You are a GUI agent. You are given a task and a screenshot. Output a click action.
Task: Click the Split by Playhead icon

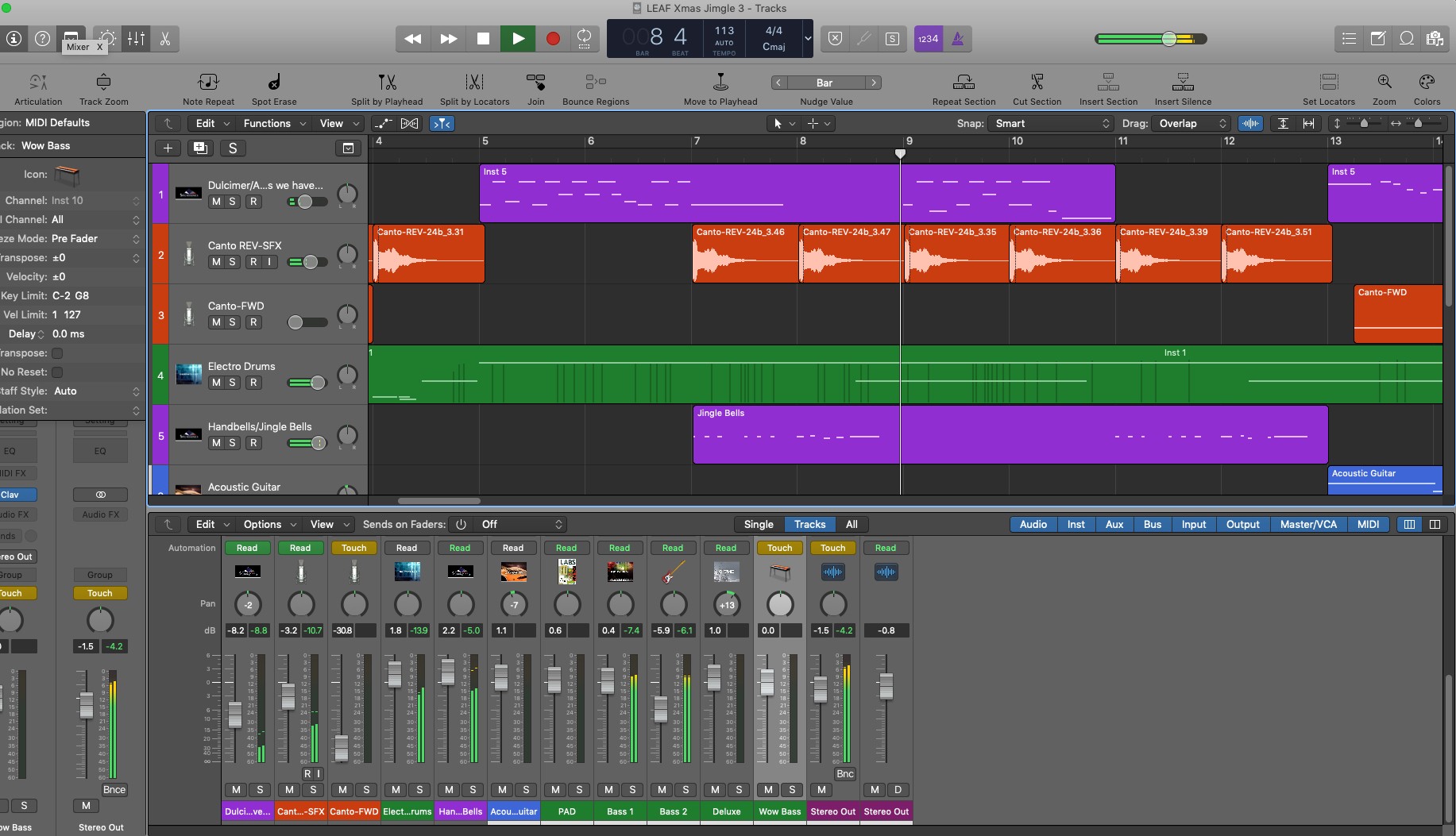pos(387,83)
